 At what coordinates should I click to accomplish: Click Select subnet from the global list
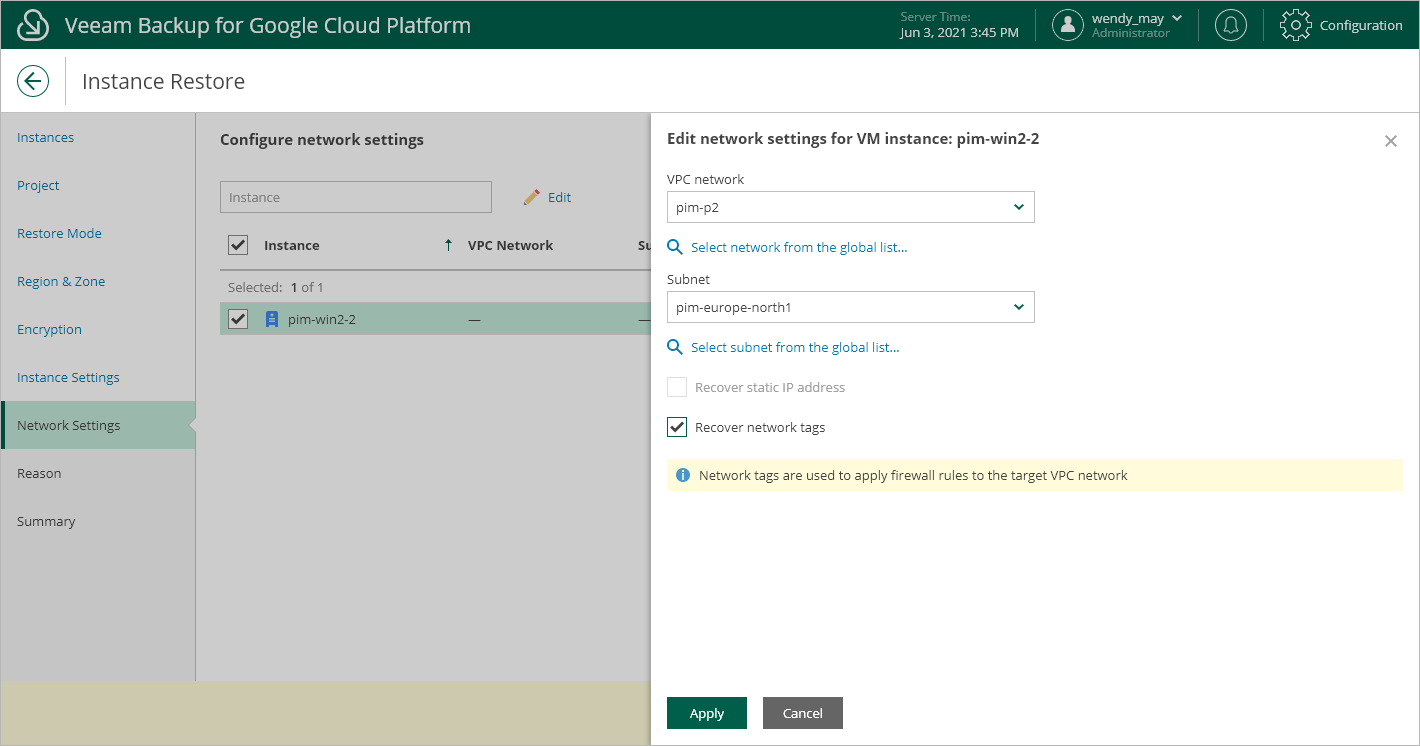(x=795, y=347)
